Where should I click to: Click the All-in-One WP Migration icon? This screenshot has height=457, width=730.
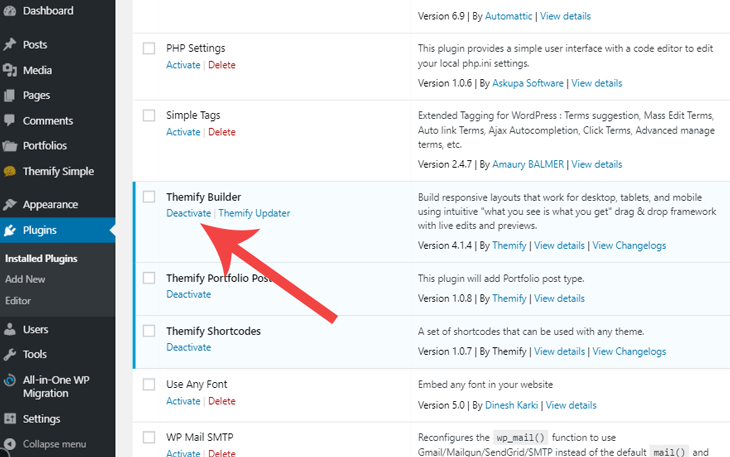click(9, 381)
